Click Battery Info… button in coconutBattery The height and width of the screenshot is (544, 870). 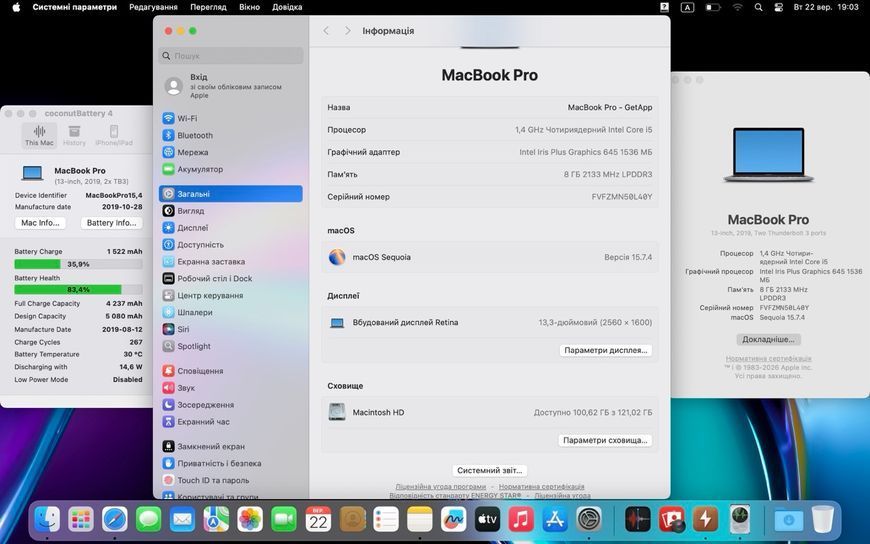click(112, 223)
